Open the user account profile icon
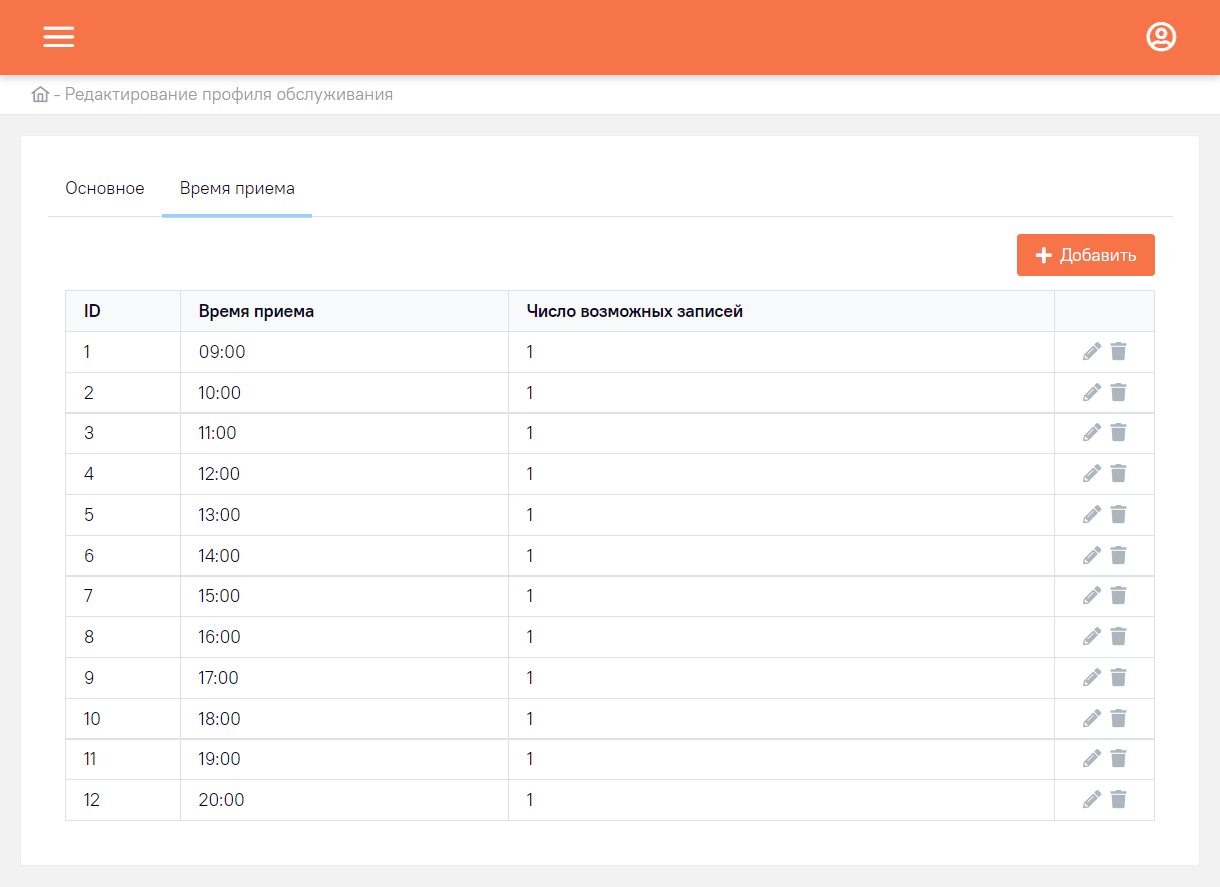Image resolution: width=1220 pixels, height=887 pixels. click(x=1161, y=37)
